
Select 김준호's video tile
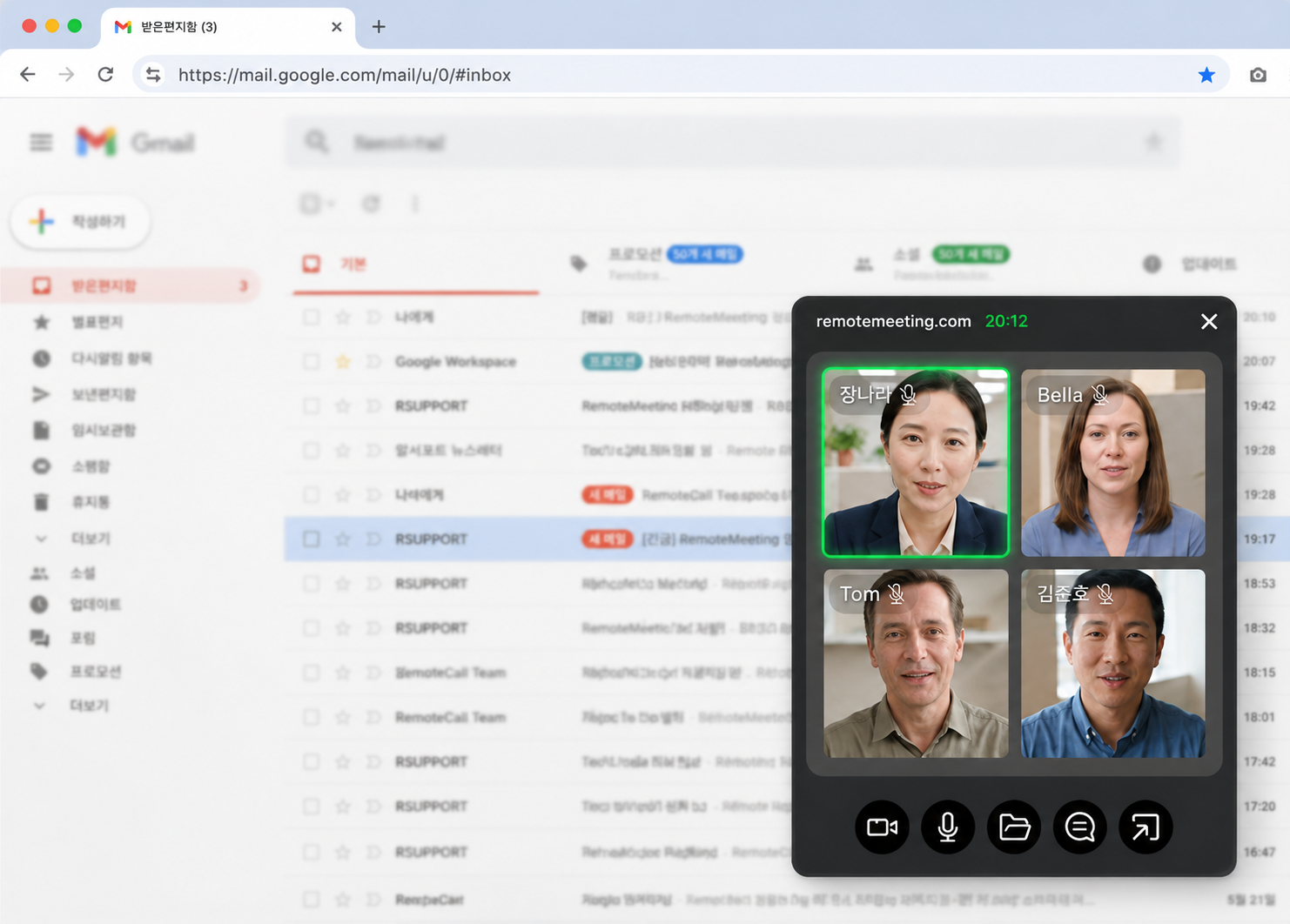coord(1113,663)
